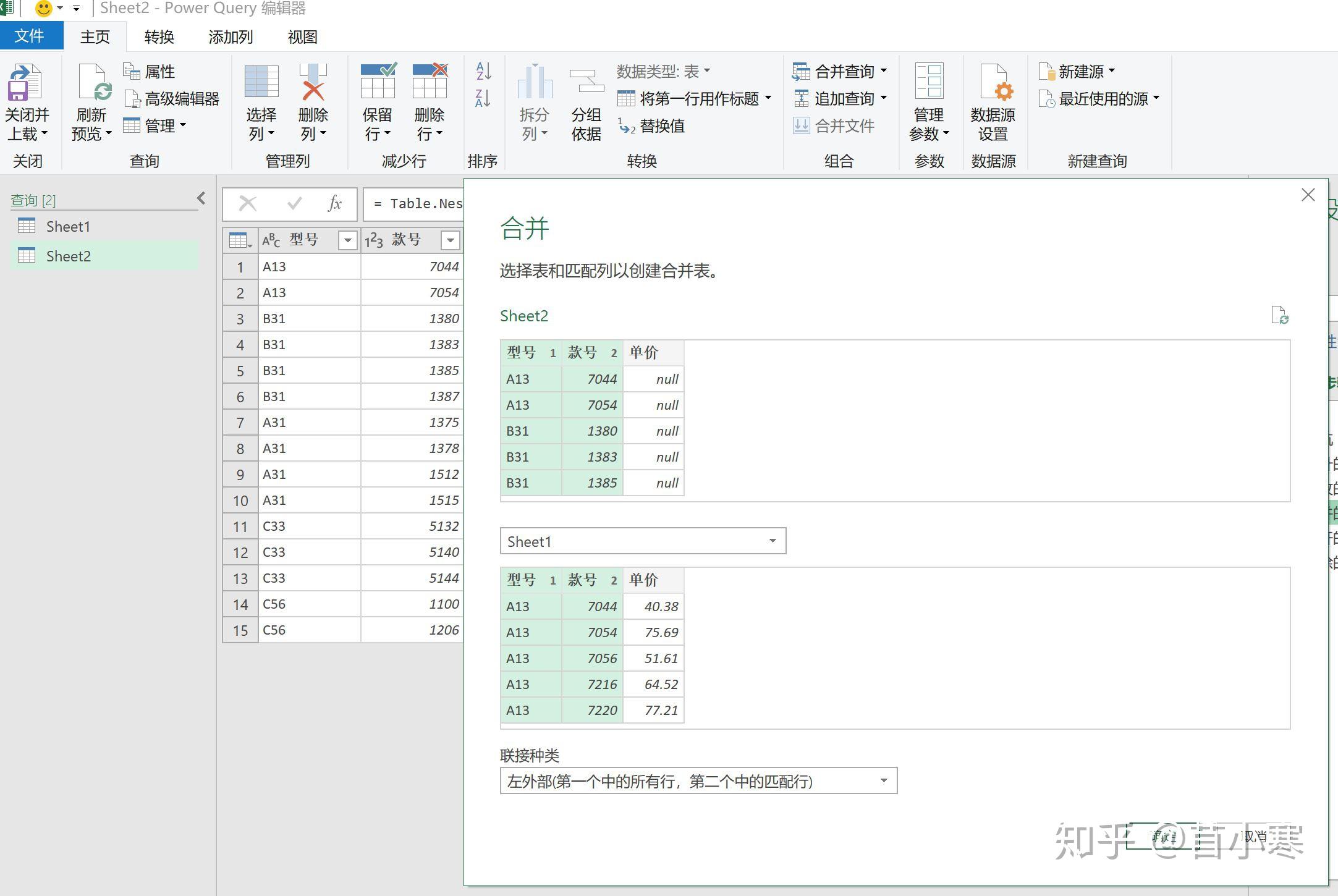
Task: Click 确定 to confirm the merge
Action: tap(1162, 837)
